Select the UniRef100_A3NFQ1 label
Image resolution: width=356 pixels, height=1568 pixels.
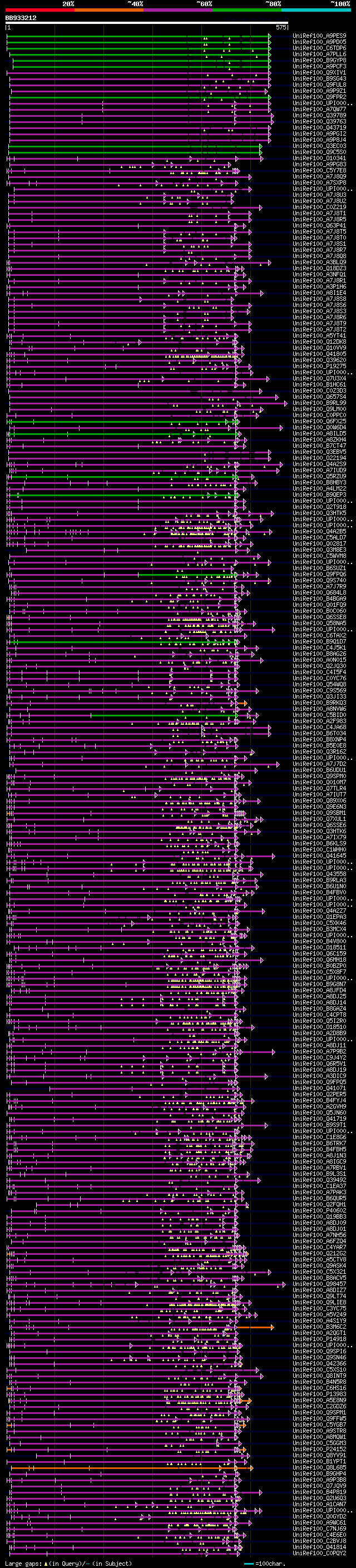coord(319,275)
